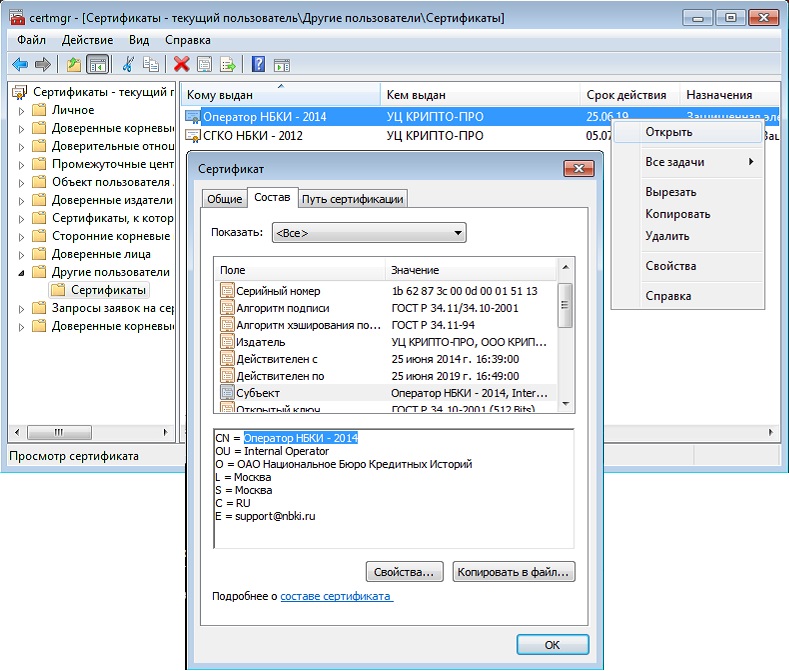Screen dimensions: 789x671
Task: Click the Доверенные лица folder icon
Action: point(39,254)
